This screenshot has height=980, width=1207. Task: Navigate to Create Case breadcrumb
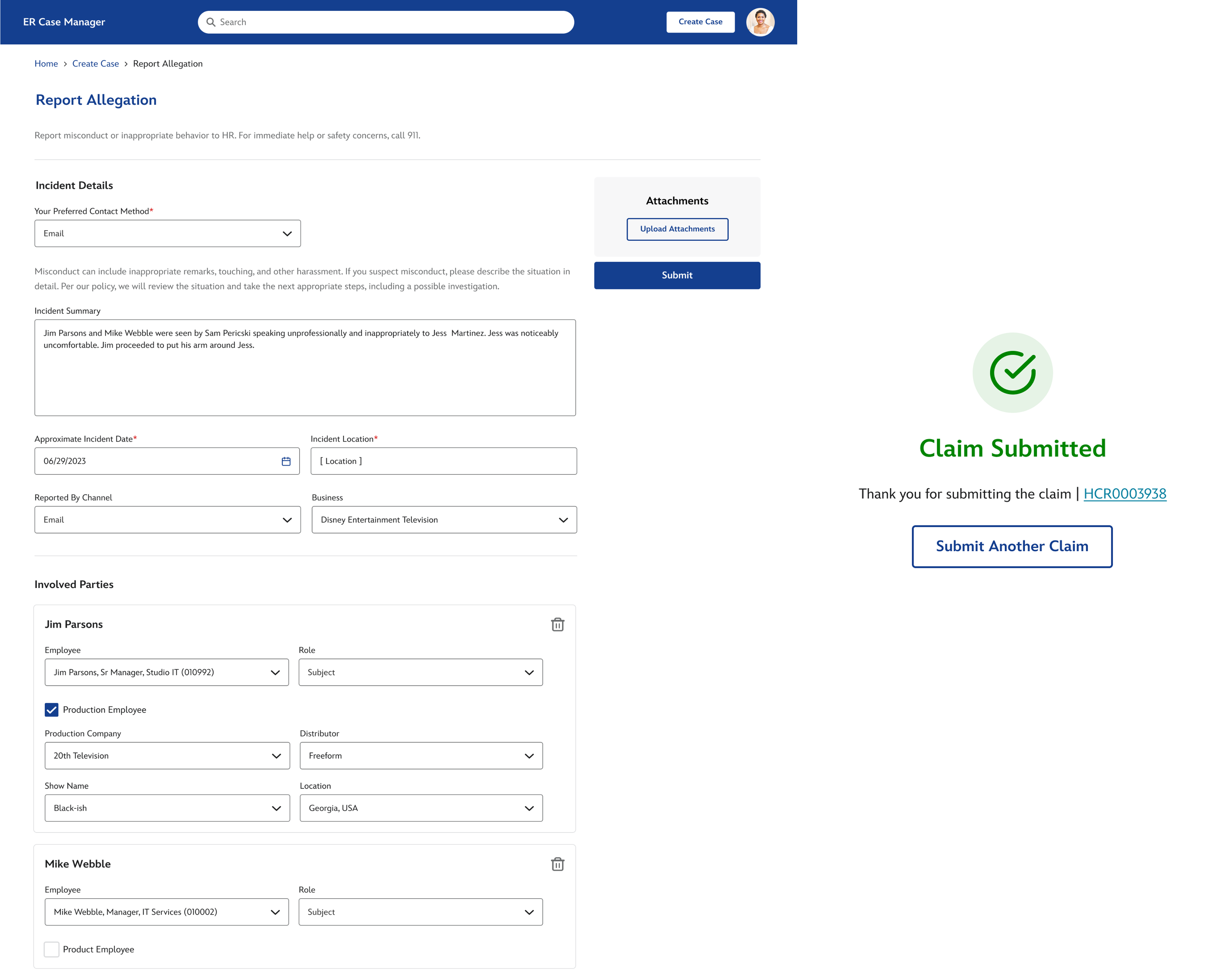coord(95,64)
